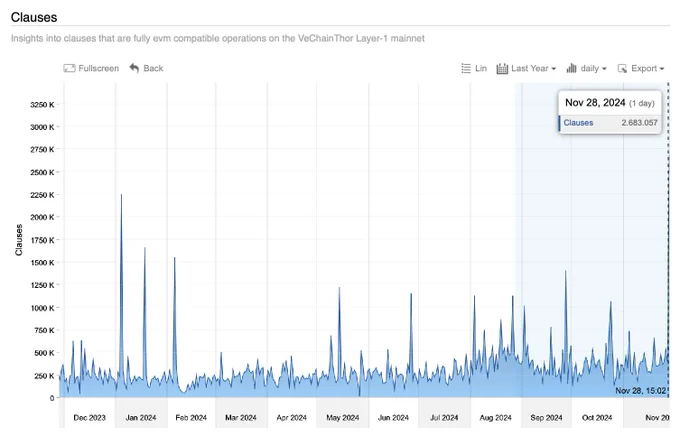Open the Export dropdown arrow
Viewport: 680px width, 436px height.
pos(662,69)
